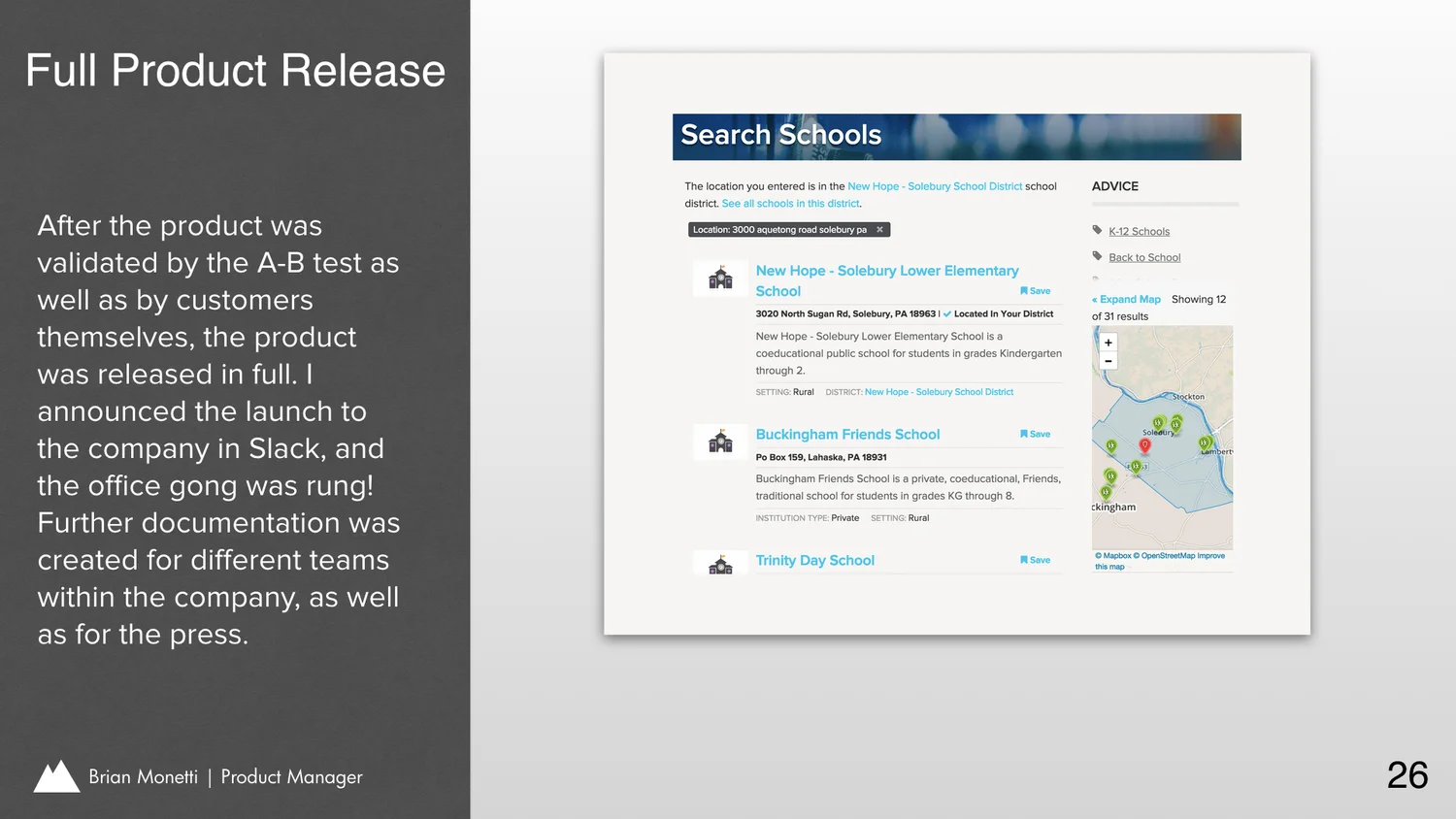This screenshot has width=1456, height=819.
Task: Expand the map with Expand Map
Action: click(1126, 299)
